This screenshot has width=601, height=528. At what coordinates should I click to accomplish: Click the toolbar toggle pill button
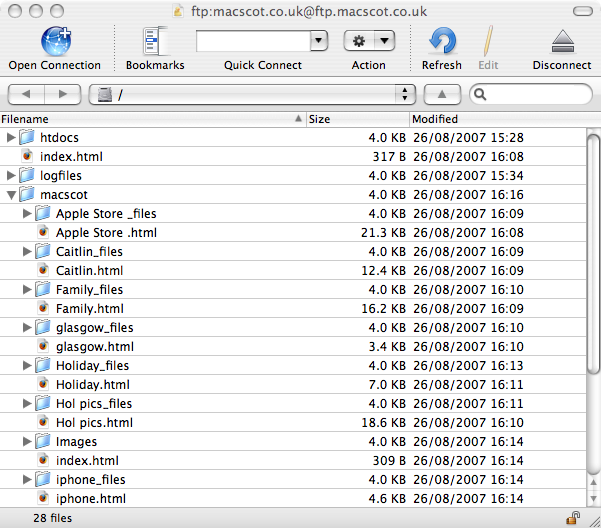(583, 11)
